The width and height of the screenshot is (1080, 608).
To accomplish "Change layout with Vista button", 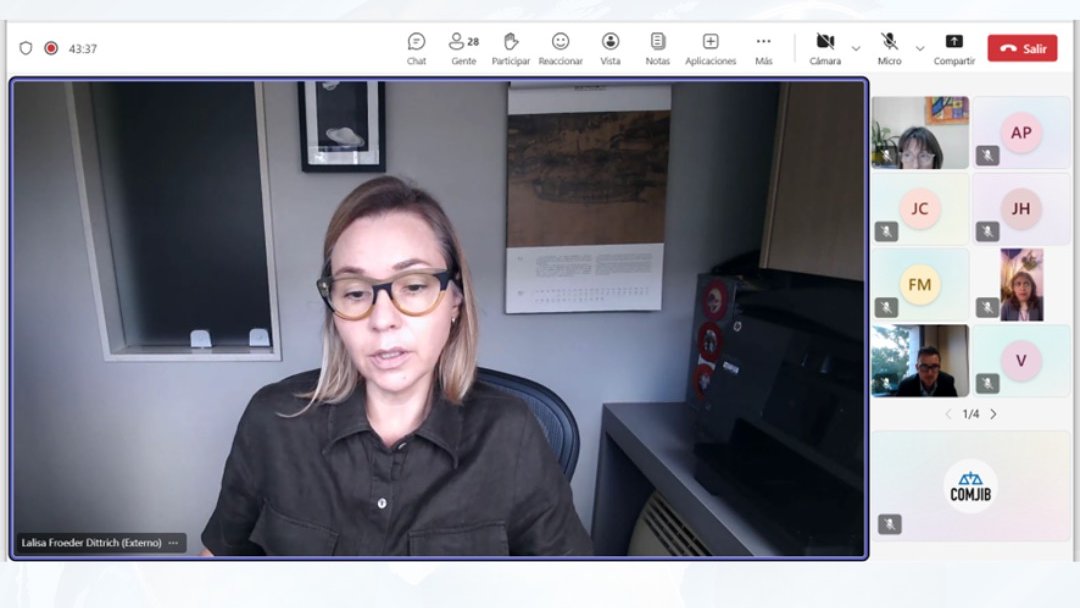I will 610,49.
